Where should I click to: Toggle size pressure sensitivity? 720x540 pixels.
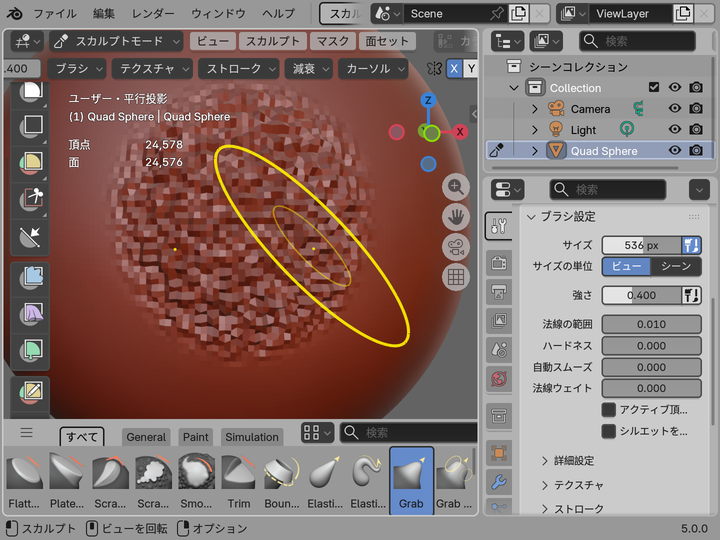click(x=691, y=245)
